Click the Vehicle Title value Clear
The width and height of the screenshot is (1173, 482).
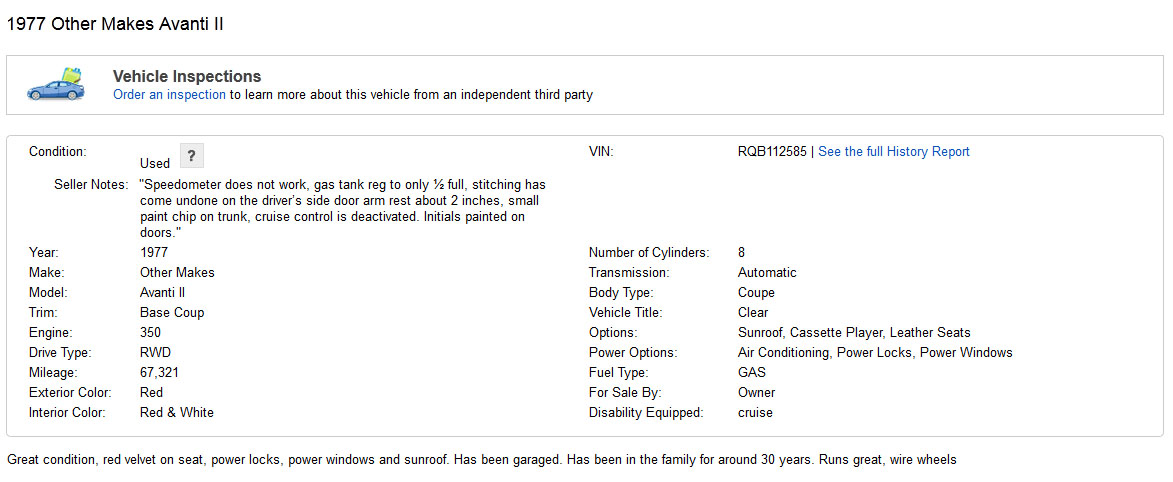click(x=753, y=312)
